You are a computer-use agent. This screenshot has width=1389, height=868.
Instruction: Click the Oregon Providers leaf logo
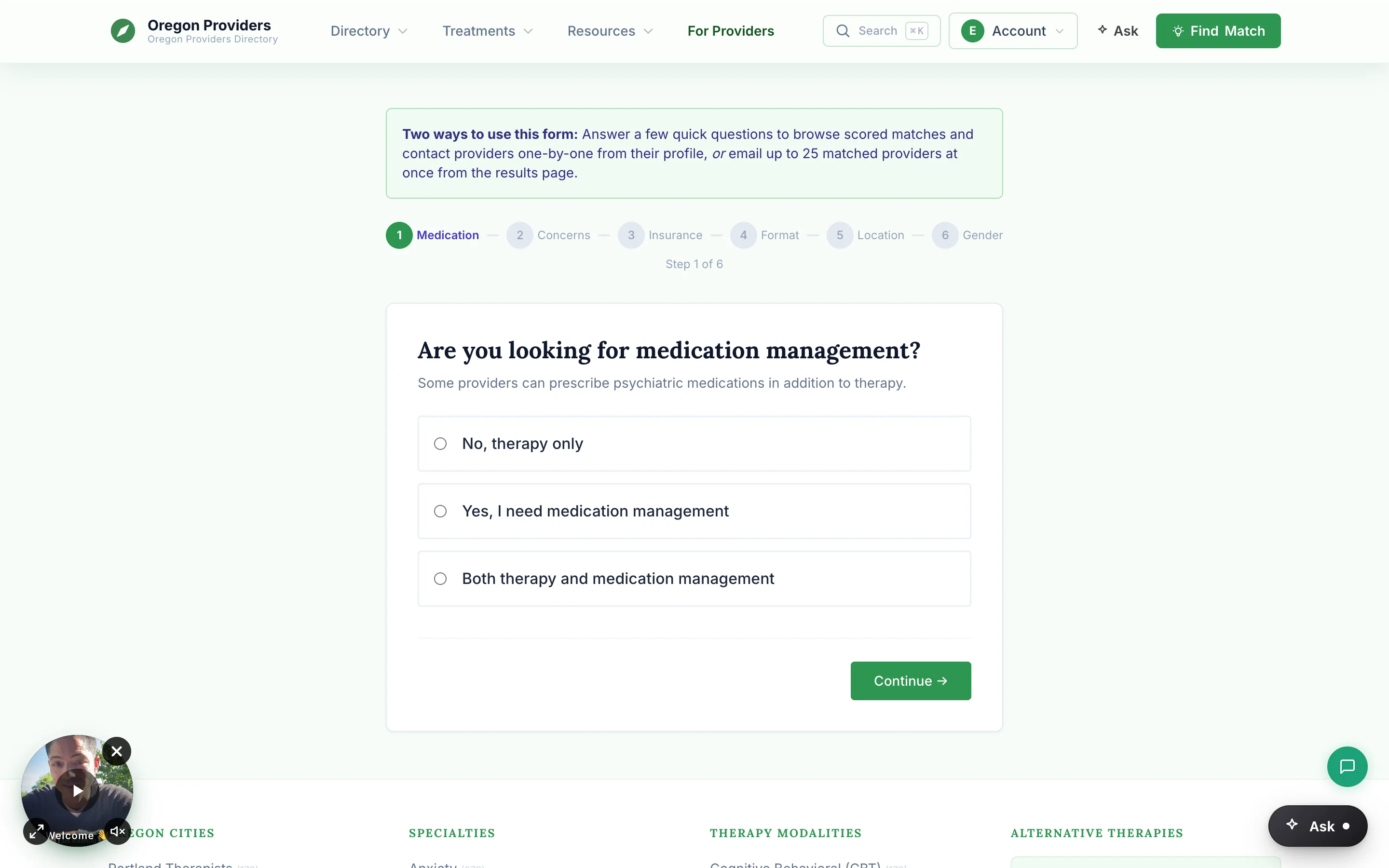click(x=123, y=31)
